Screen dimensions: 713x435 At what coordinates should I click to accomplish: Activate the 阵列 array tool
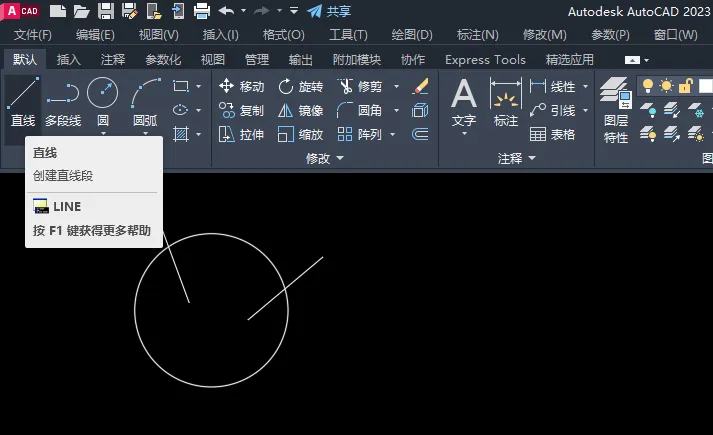point(360,134)
